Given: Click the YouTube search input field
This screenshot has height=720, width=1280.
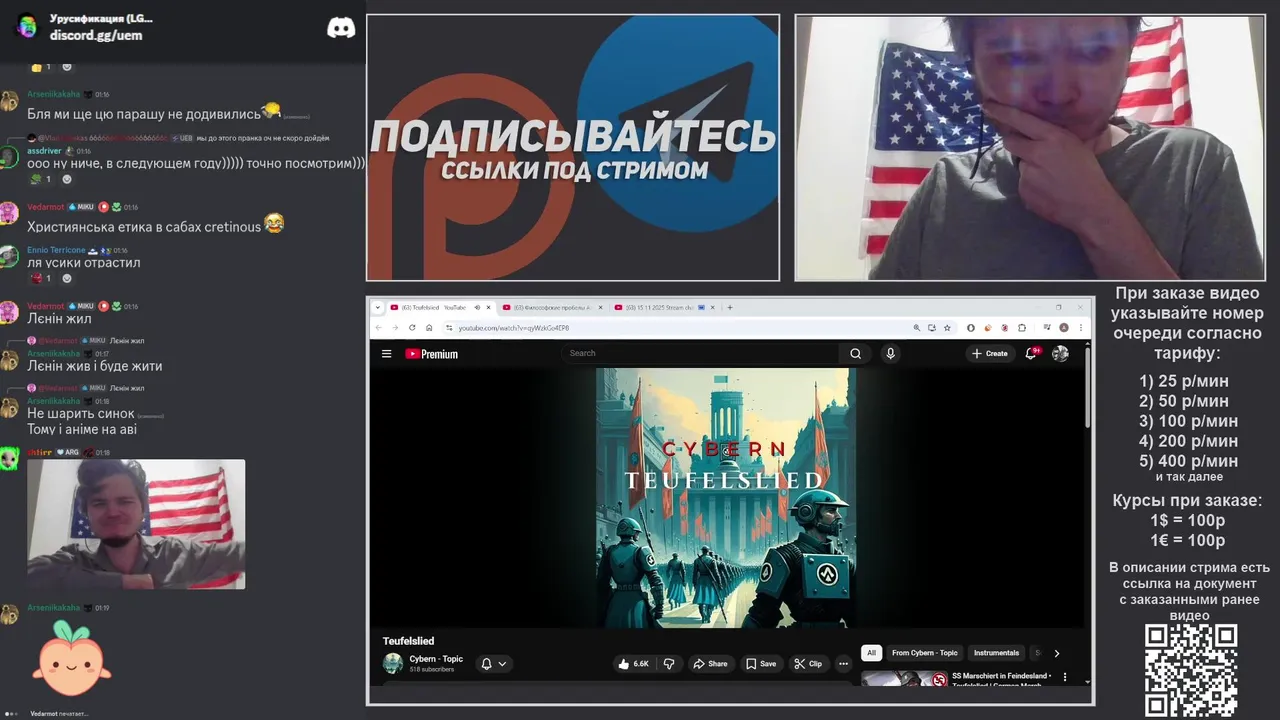Looking at the screenshot, I should pyautogui.click(x=700, y=353).
